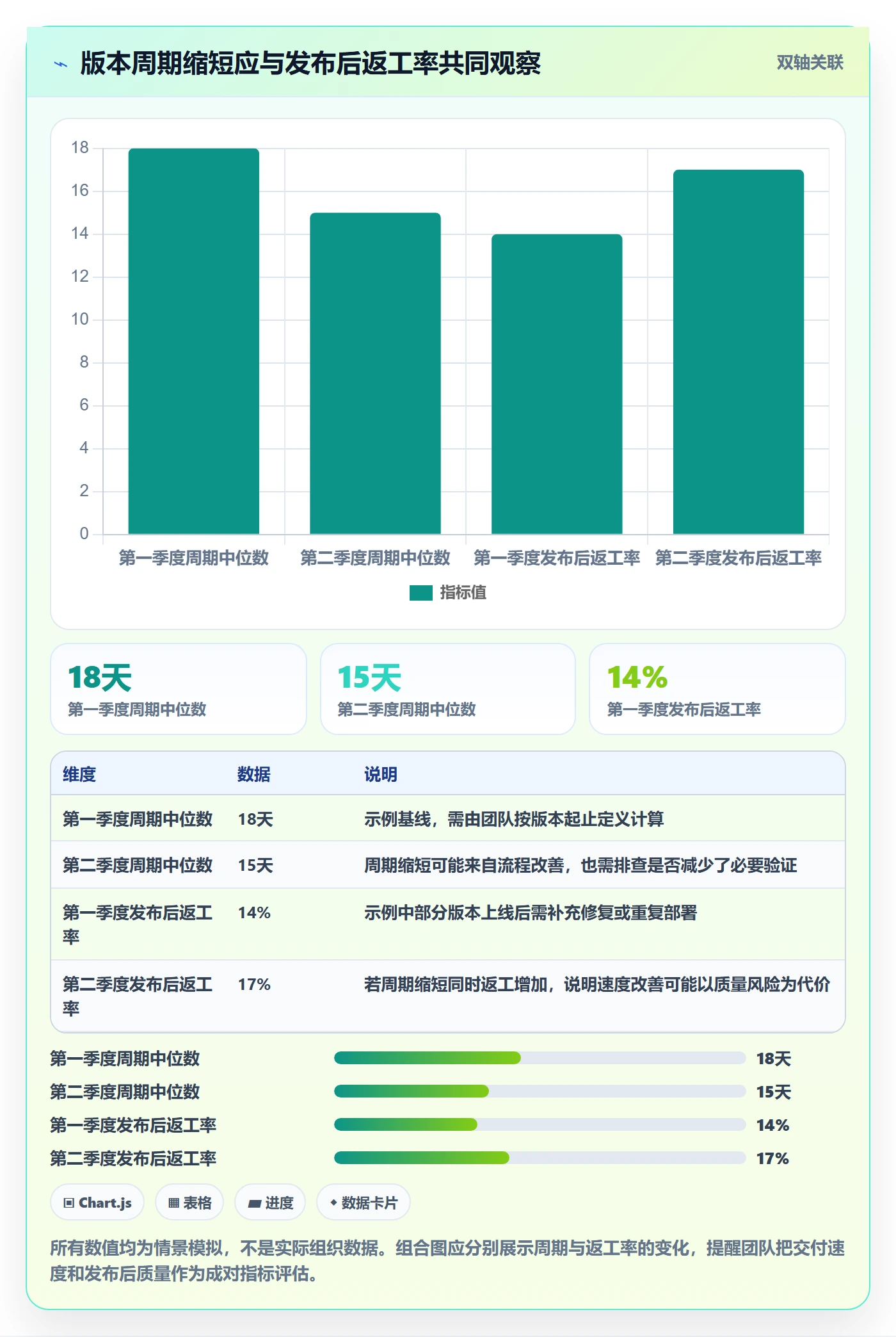Image resolution: width=896 pixels, height=1337 pixels.
Task: Click the 18天 progress bar value
Action: point(774,1058)
